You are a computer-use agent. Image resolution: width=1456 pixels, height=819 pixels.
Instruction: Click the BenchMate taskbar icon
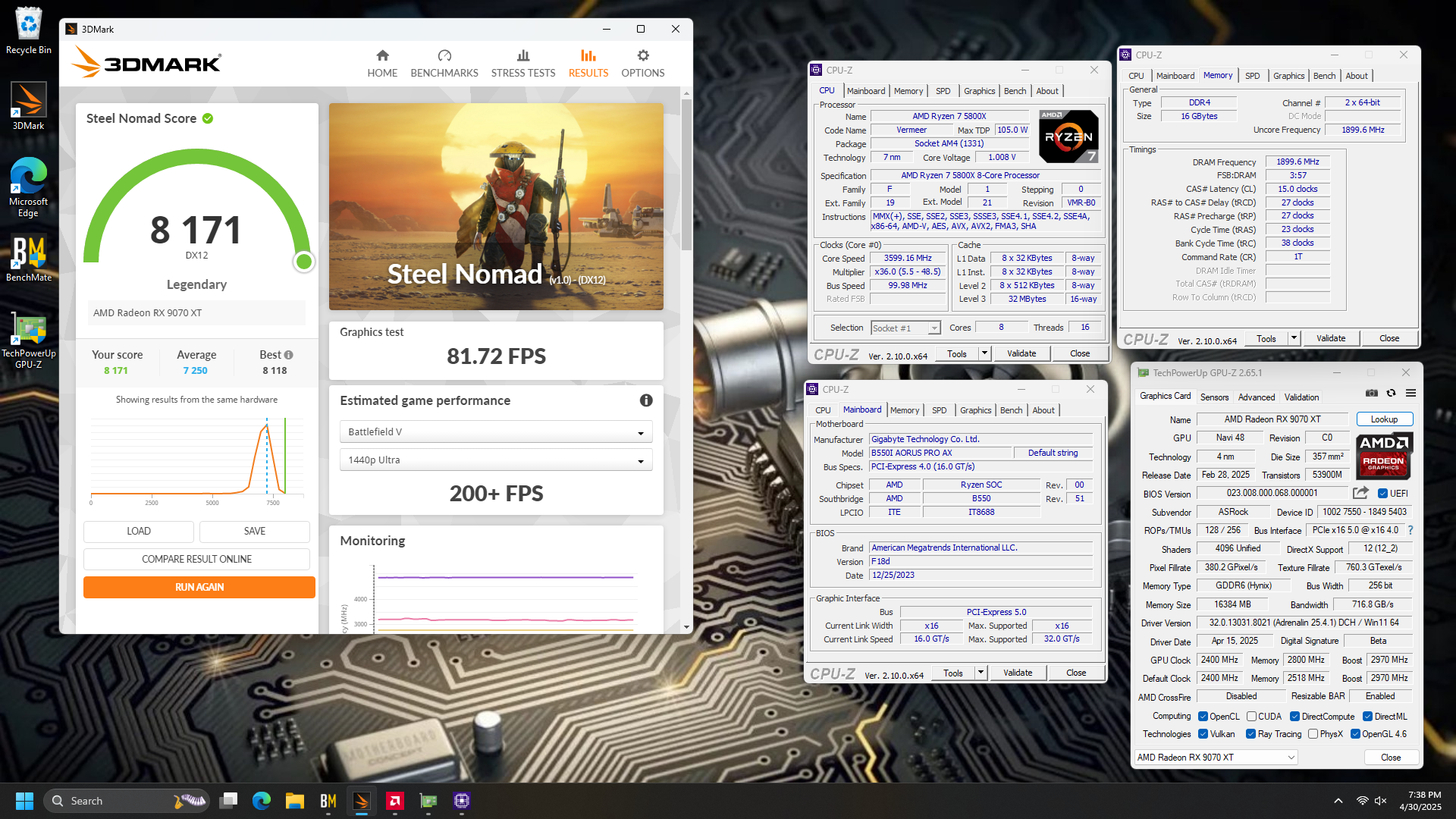coord(328,801)
